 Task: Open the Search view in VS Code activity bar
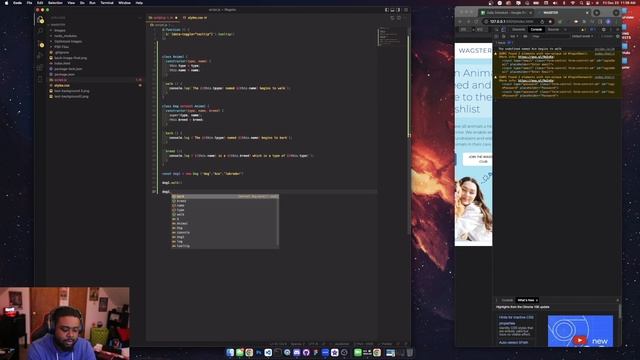coord(40,31)
